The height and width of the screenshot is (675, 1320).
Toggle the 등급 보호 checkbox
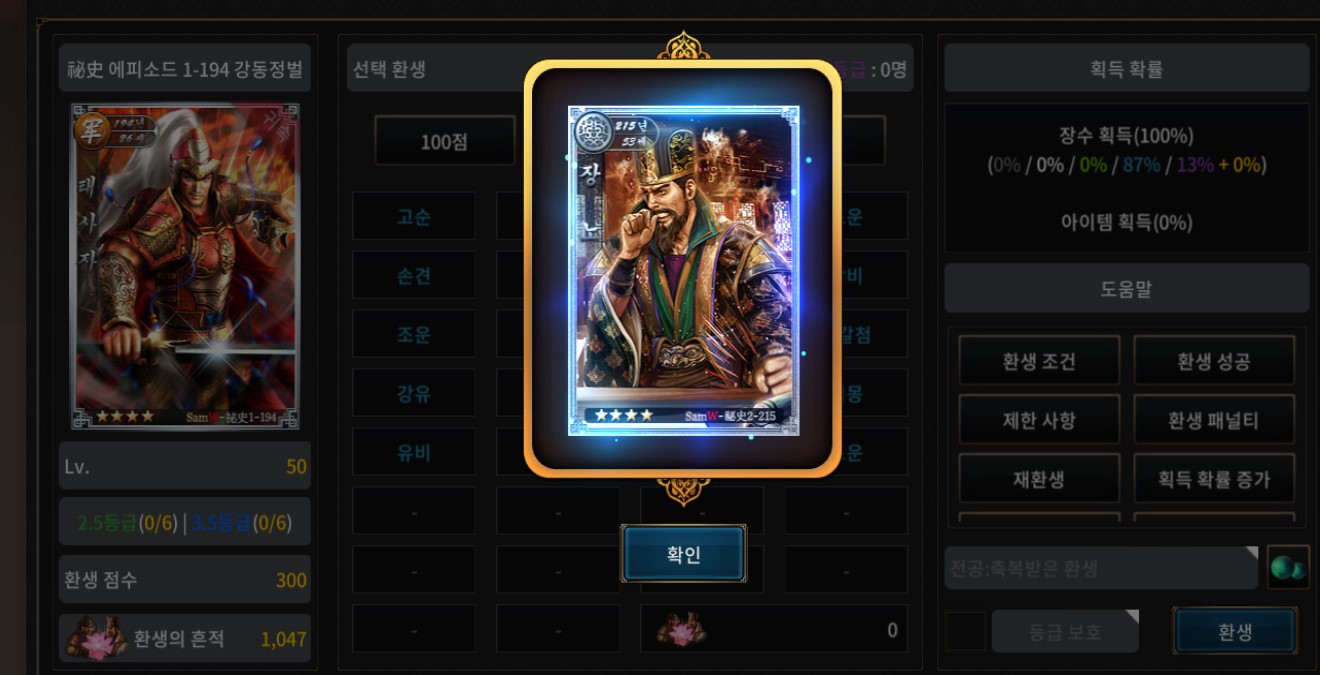[965, 631]
